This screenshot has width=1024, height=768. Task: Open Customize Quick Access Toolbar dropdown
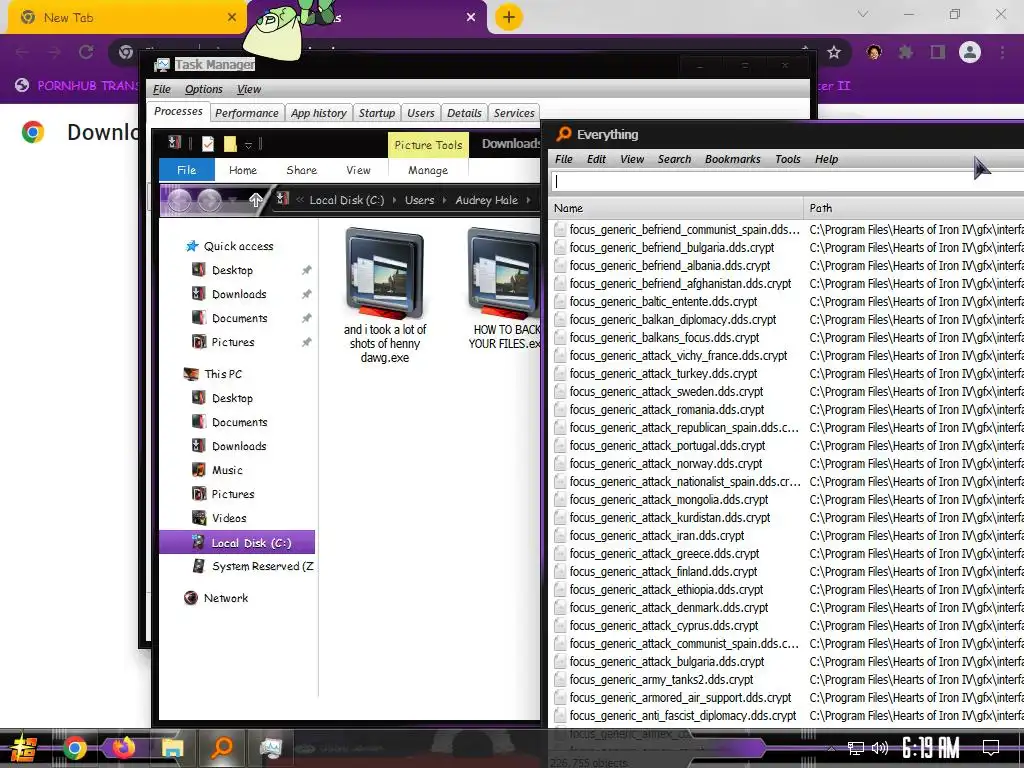pyautogui.click(x=248, y=144)
